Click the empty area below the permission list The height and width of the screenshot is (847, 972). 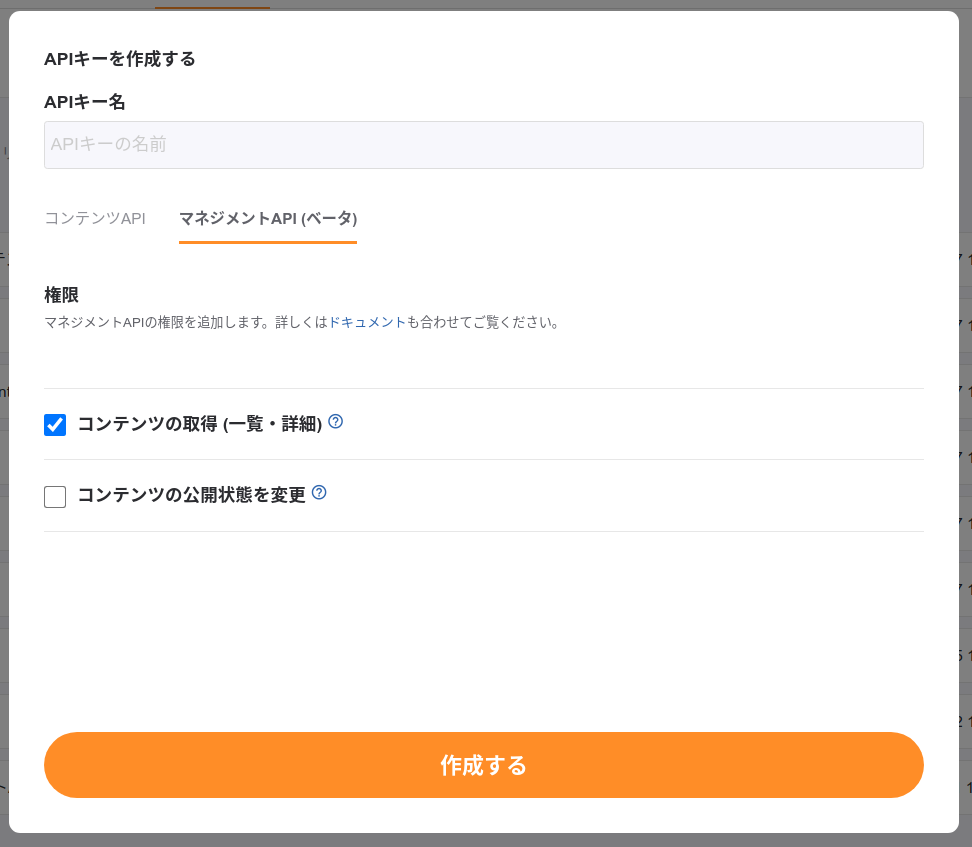click(483, 630)
